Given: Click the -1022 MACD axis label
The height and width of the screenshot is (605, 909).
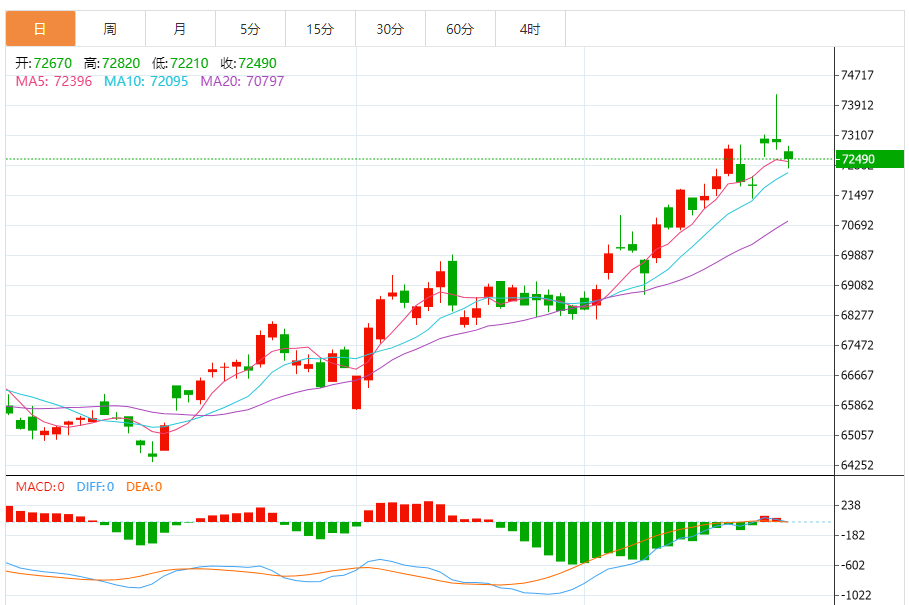Looking at the screenshot, I should (856, 596).
